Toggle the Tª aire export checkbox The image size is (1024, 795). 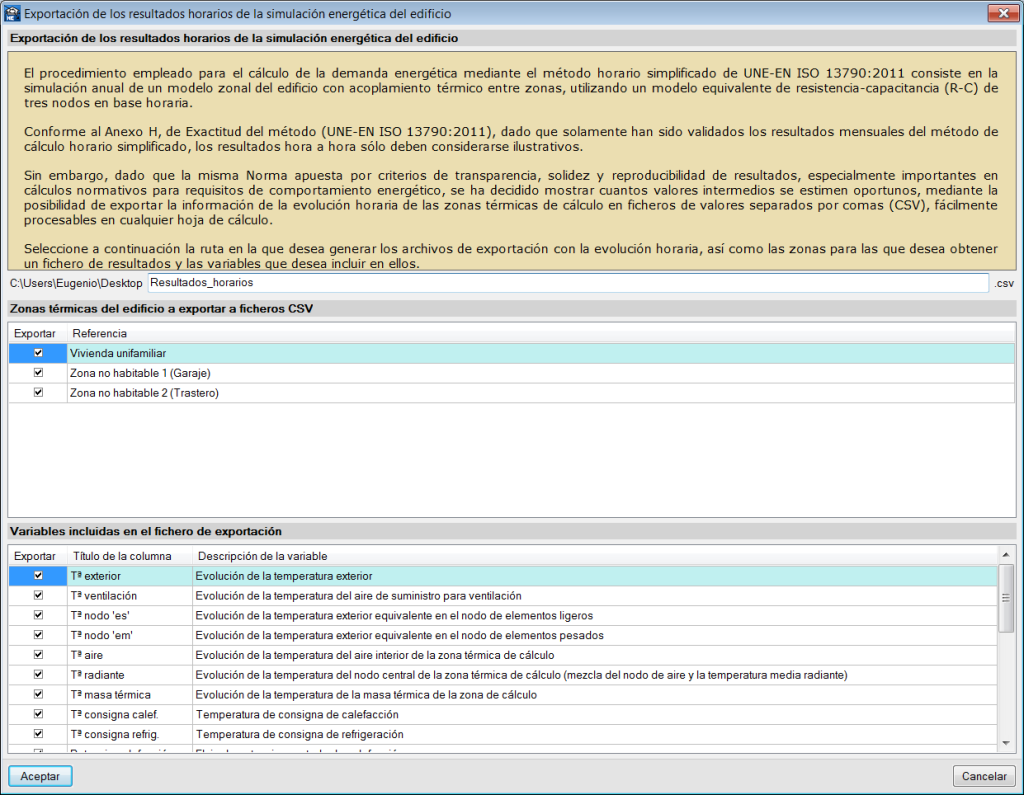pyautogui.click(x=39, y=655)
